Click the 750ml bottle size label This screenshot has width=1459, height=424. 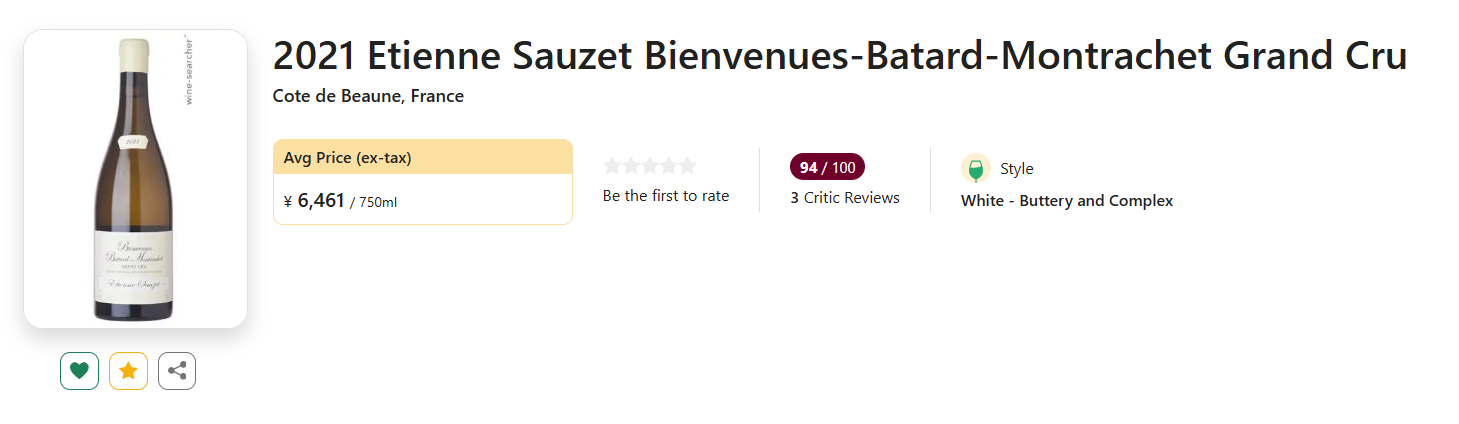click(377, 203)
